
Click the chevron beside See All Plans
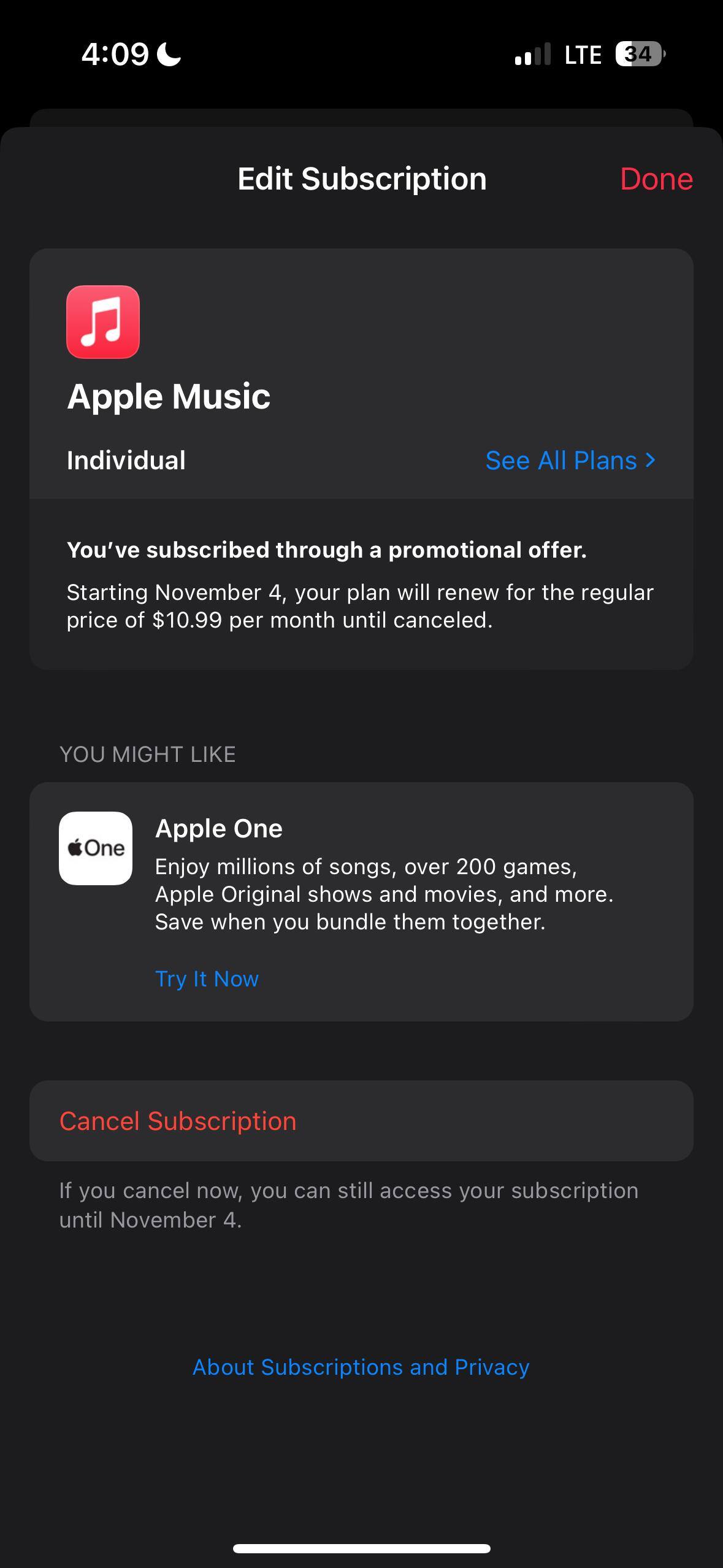[x=651, y=459]
